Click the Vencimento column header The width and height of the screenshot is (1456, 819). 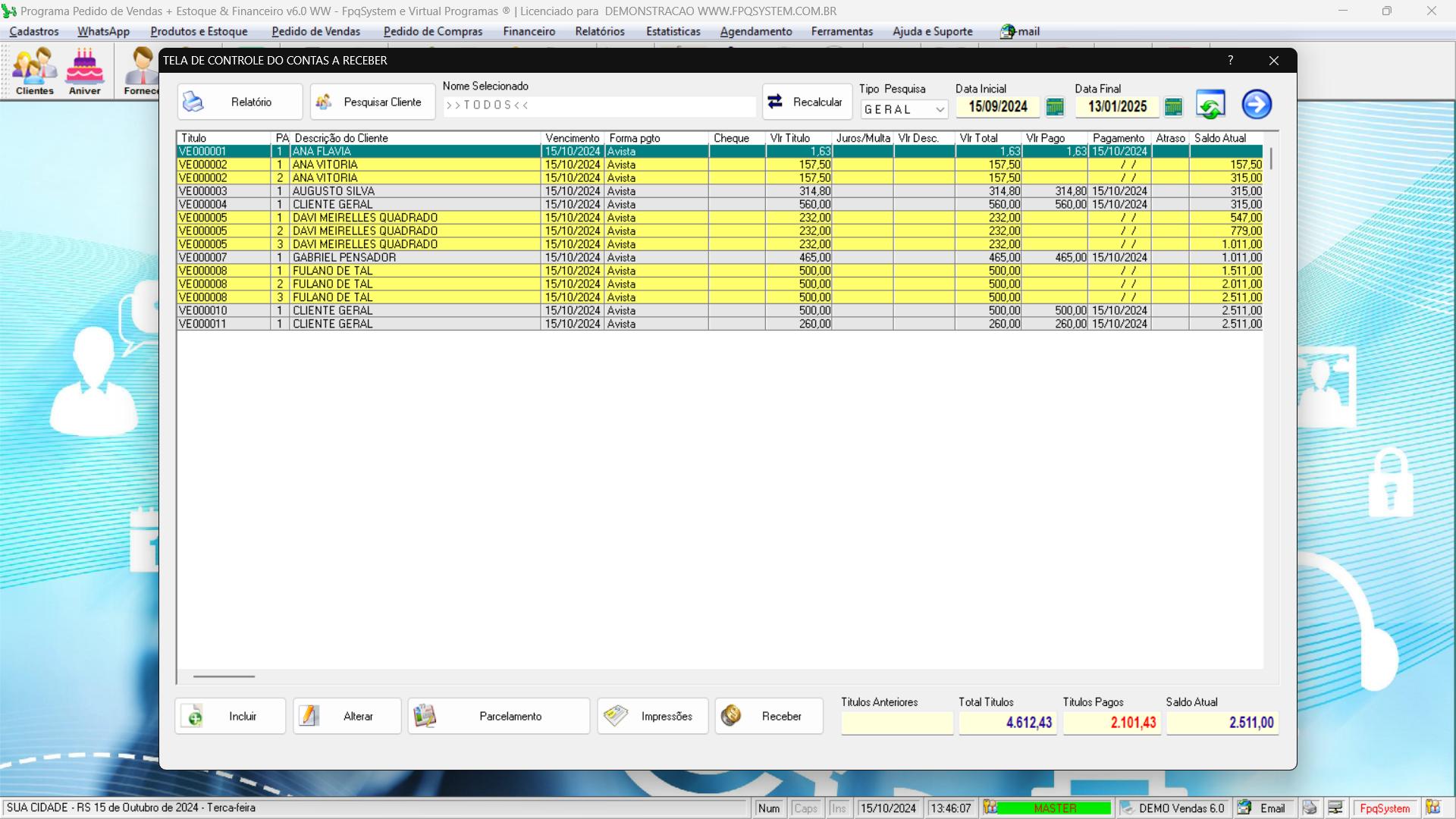click(573, 138)
